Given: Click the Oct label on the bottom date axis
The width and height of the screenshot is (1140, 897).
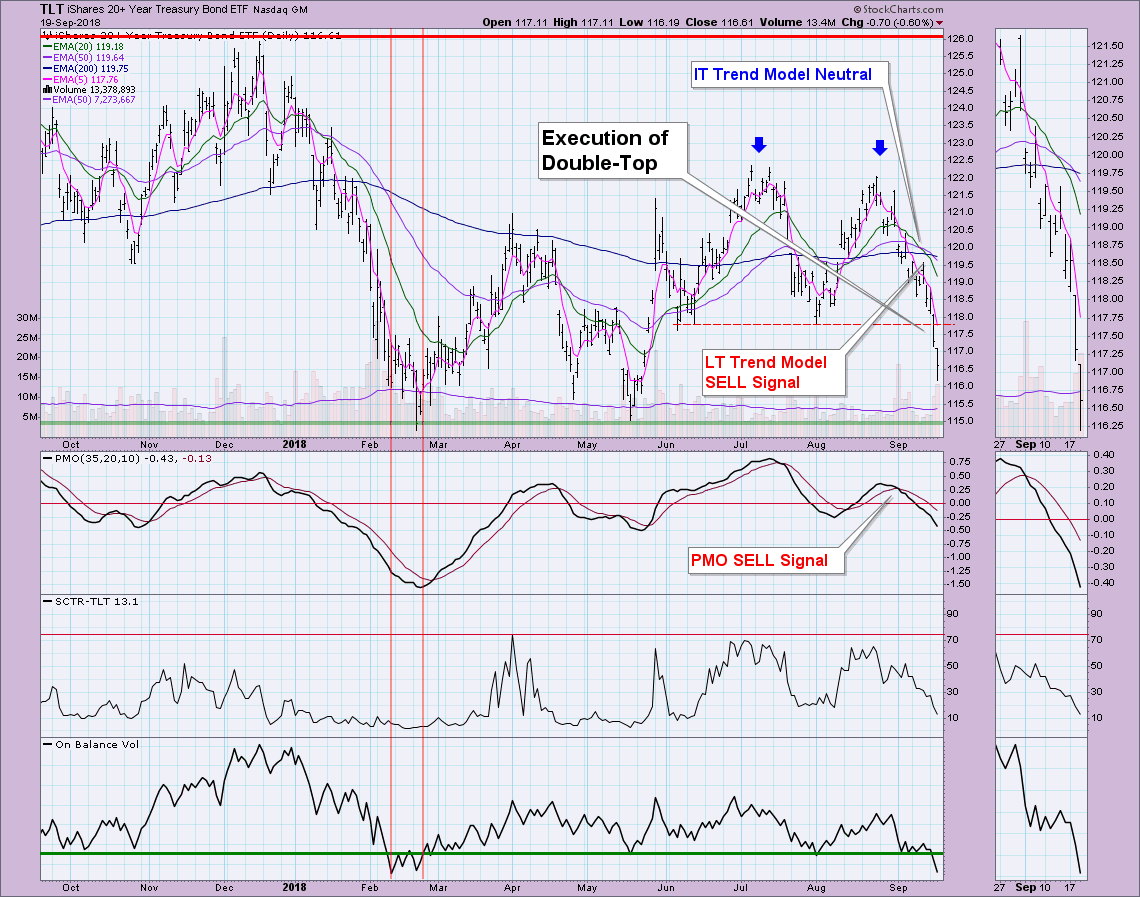Looking at the screenshot, I should pos(71,888).
